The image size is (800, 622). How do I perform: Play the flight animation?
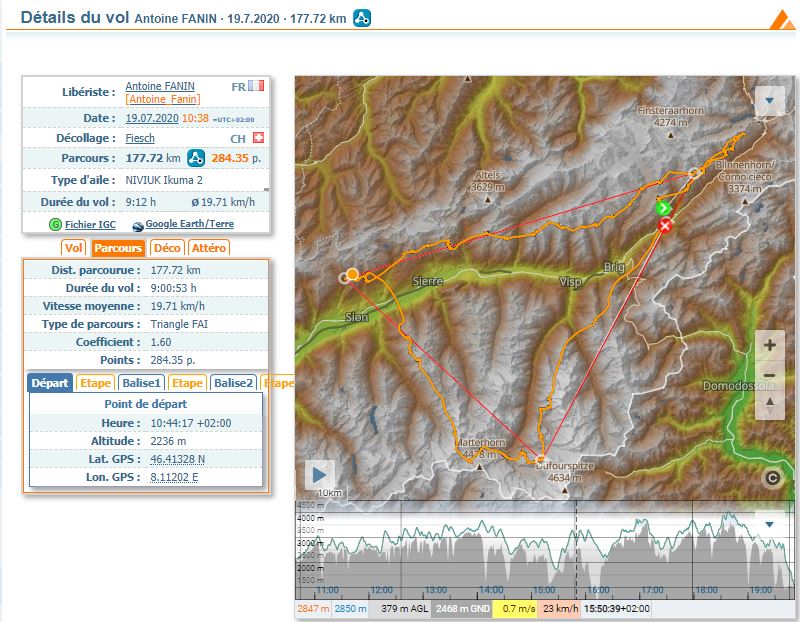pos(319,474)
